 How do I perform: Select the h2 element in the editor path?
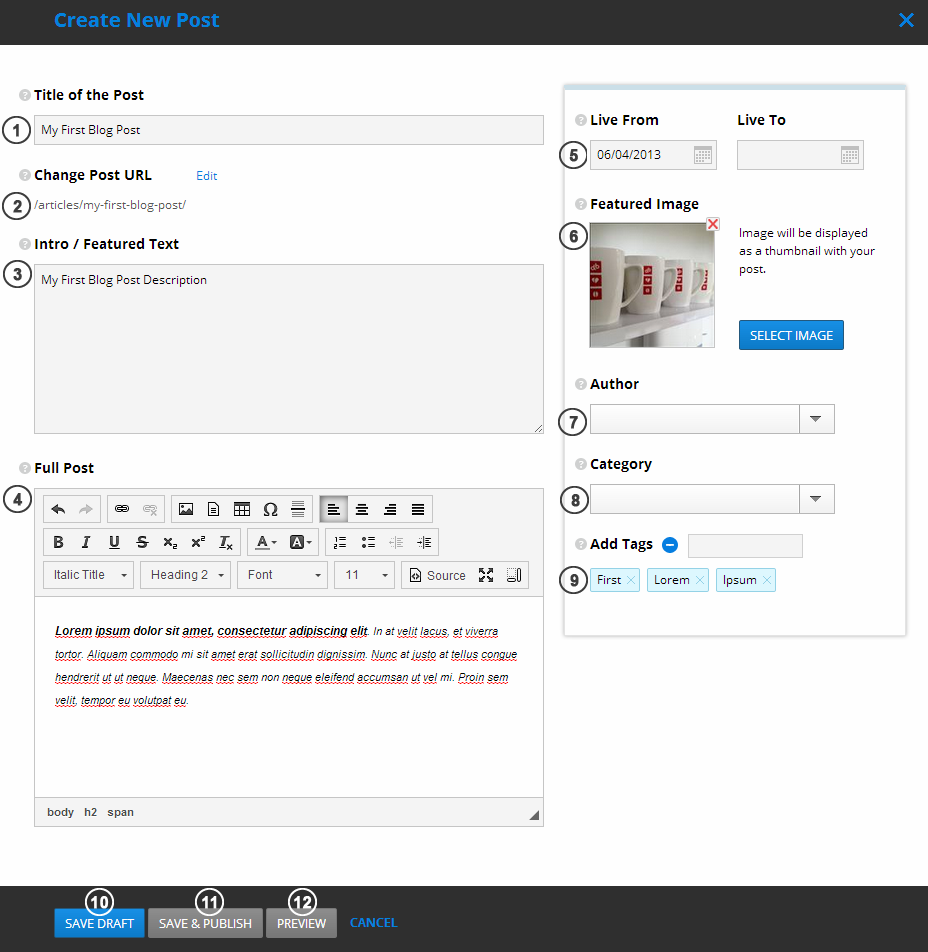click(x=90, y=812)
